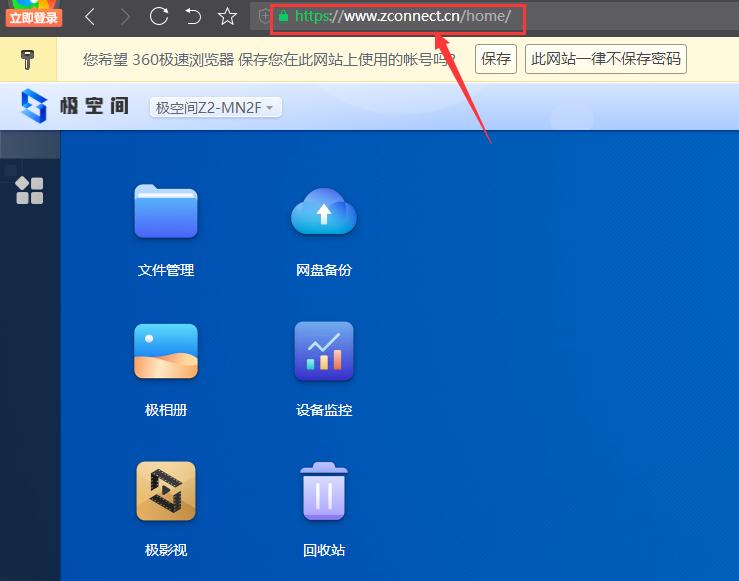Open the 设备监控 device monitor app
The width and height of the screenshot is (739, 581).
(x=324, y=351)
